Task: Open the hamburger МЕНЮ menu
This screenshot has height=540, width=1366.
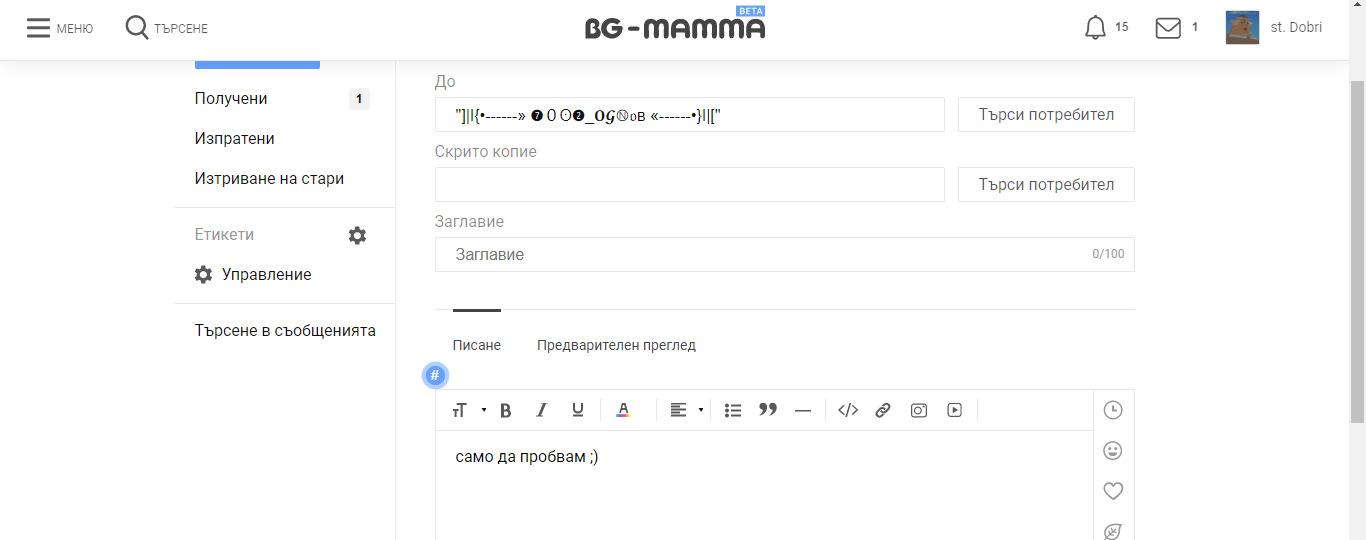Action: [x=59, y=28]
